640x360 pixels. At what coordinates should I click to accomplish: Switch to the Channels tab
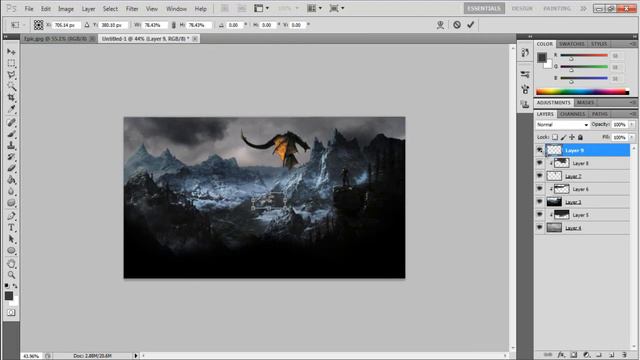(573, 114)
